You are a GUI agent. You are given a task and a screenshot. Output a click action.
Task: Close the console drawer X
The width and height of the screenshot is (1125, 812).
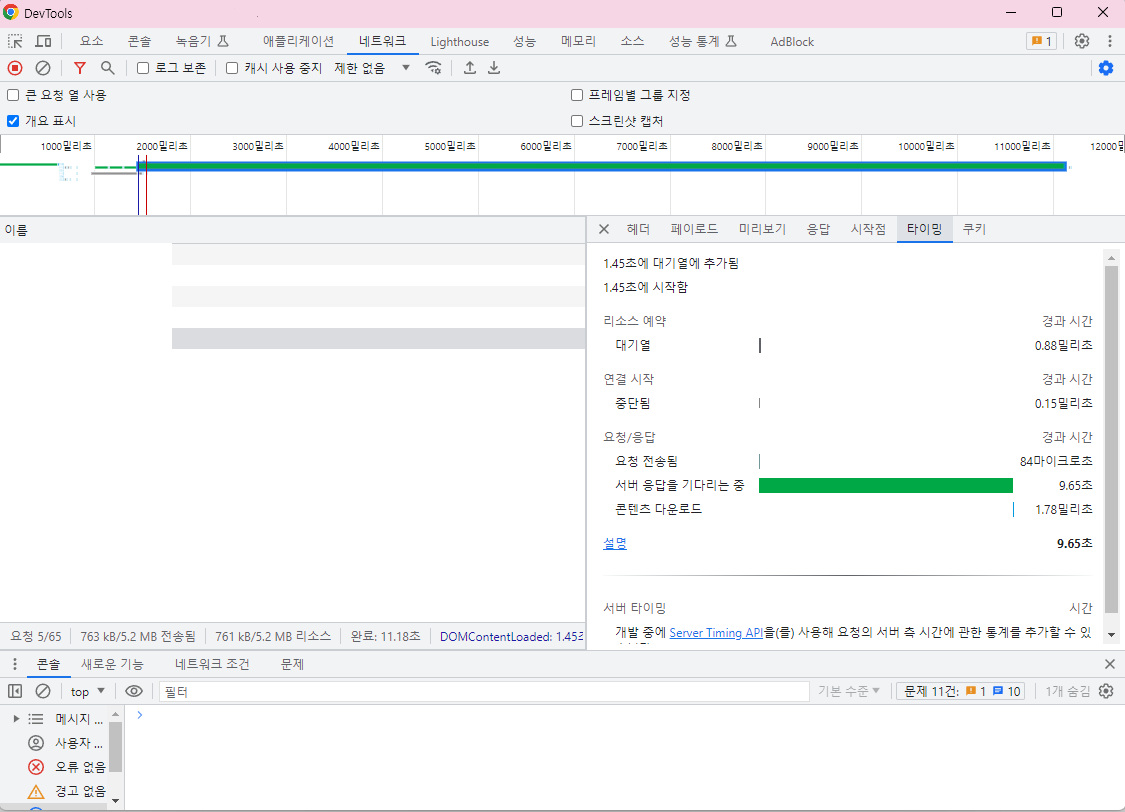pos(1110,664)
